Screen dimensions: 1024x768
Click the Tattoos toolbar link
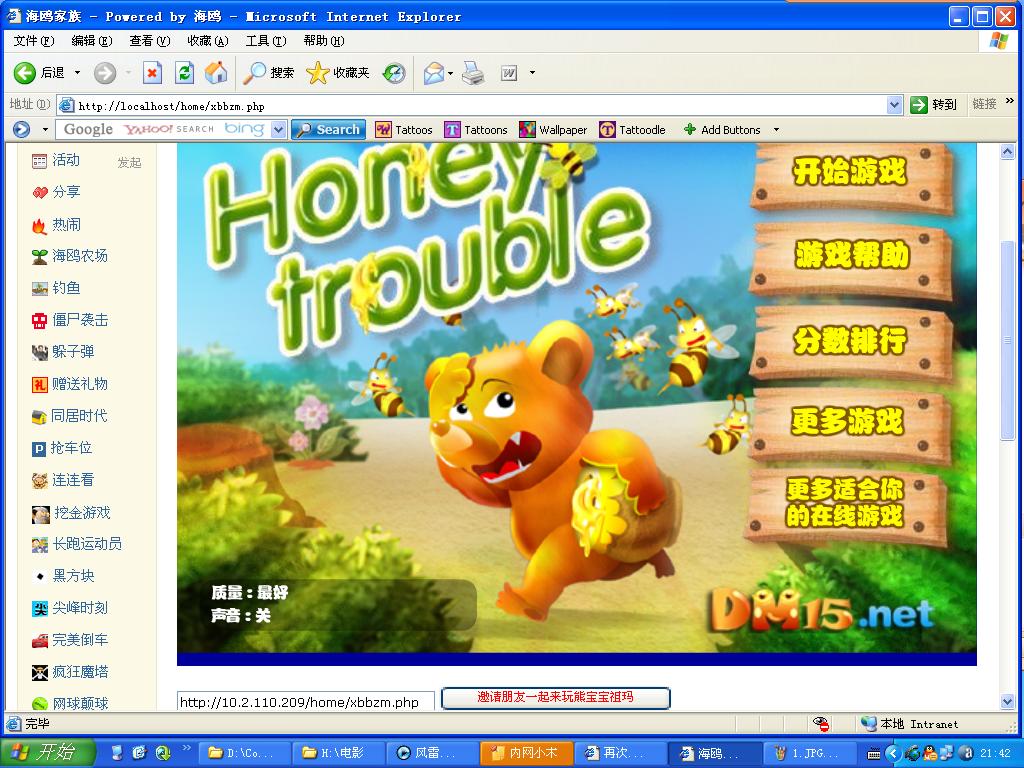click(x=404, y=130)
